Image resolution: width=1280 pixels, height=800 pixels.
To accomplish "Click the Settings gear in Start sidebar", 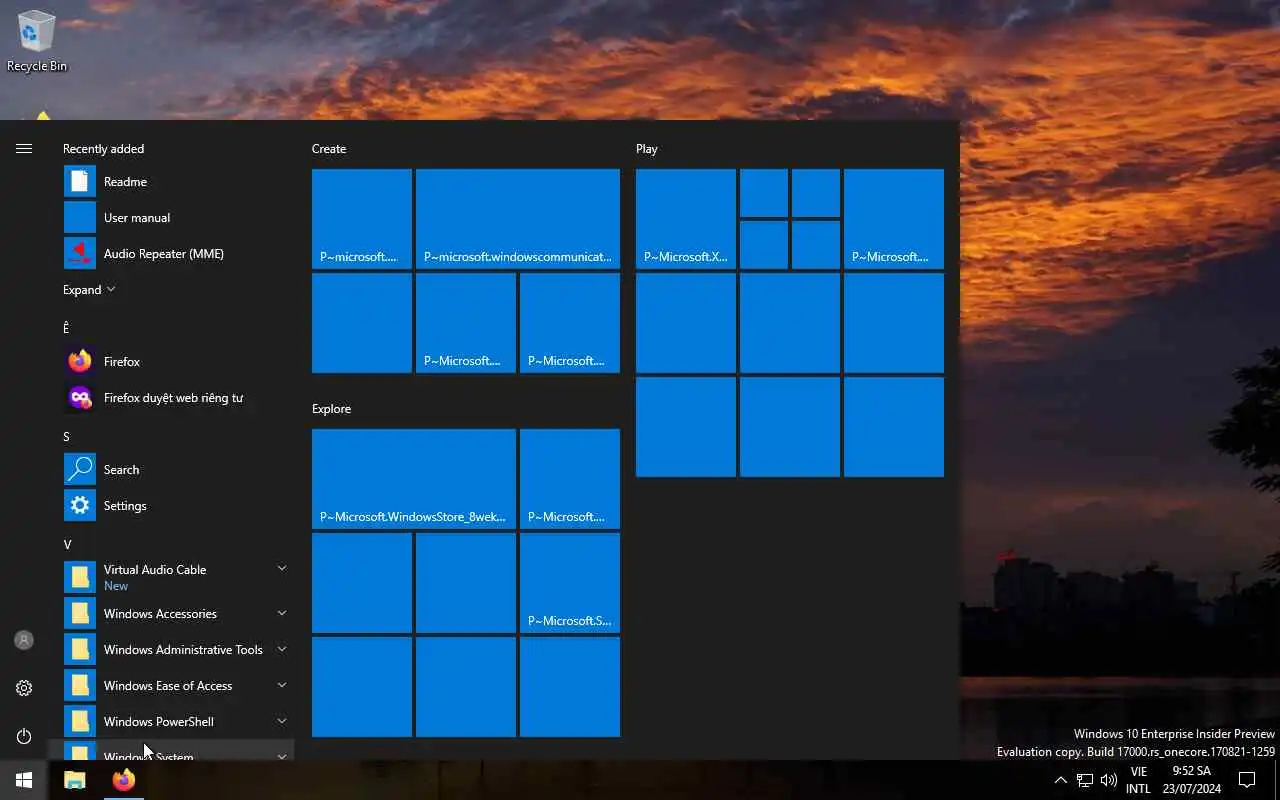I will point(24,688).
